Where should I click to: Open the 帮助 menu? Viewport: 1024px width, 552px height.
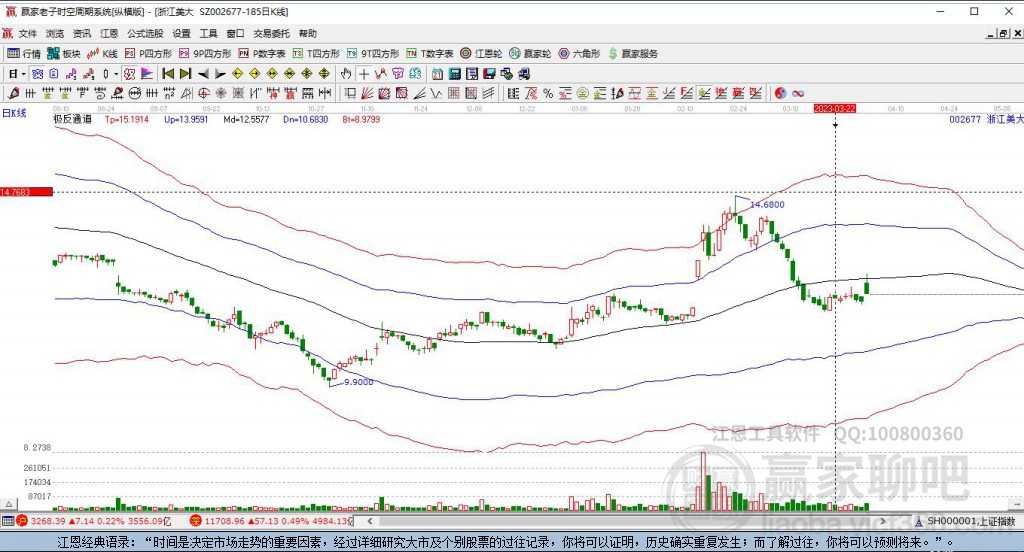pos(308,33)
